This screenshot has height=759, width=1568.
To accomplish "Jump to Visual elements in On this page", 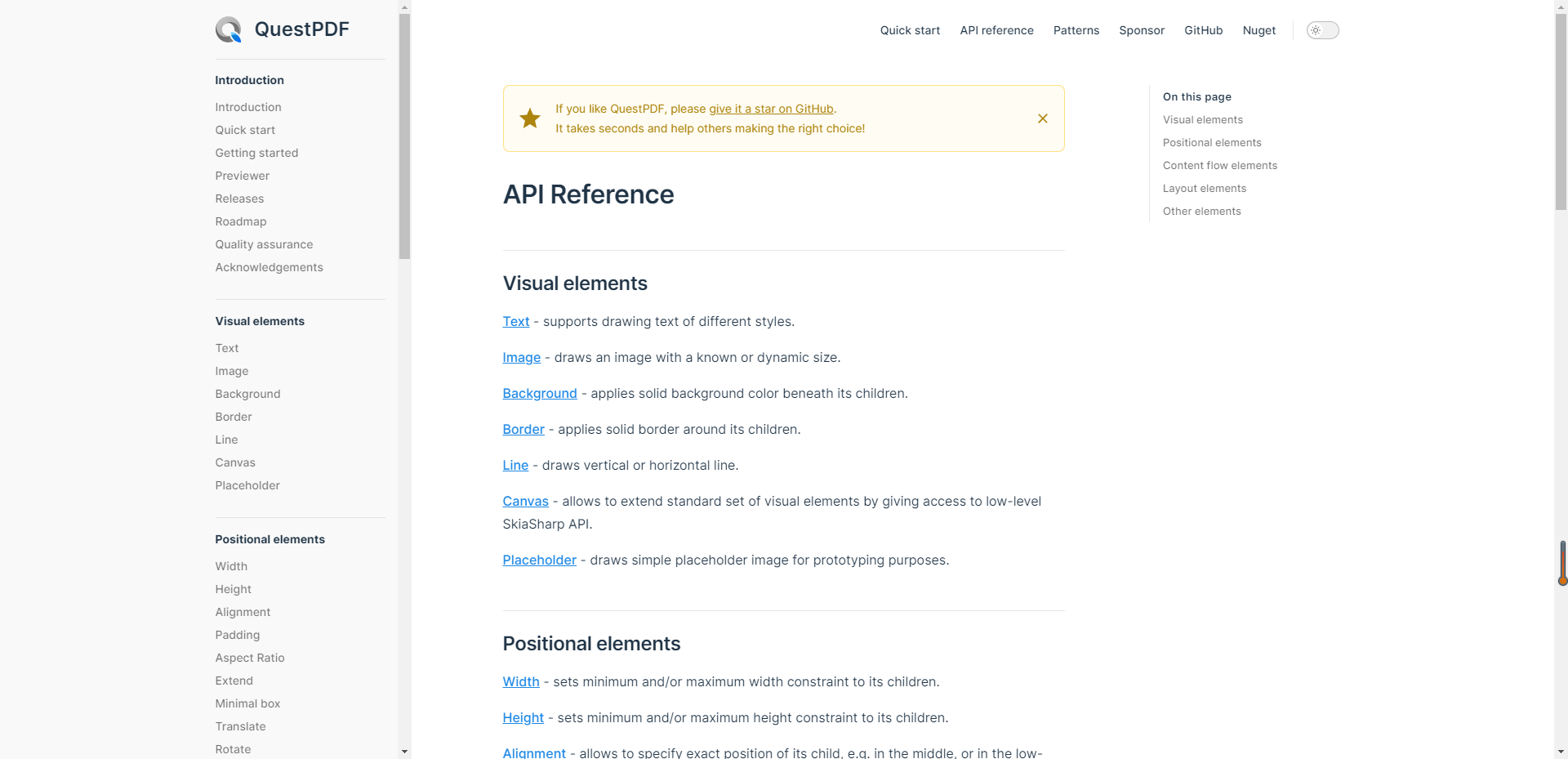I will pyautogui.click(x=1203, y=120).
